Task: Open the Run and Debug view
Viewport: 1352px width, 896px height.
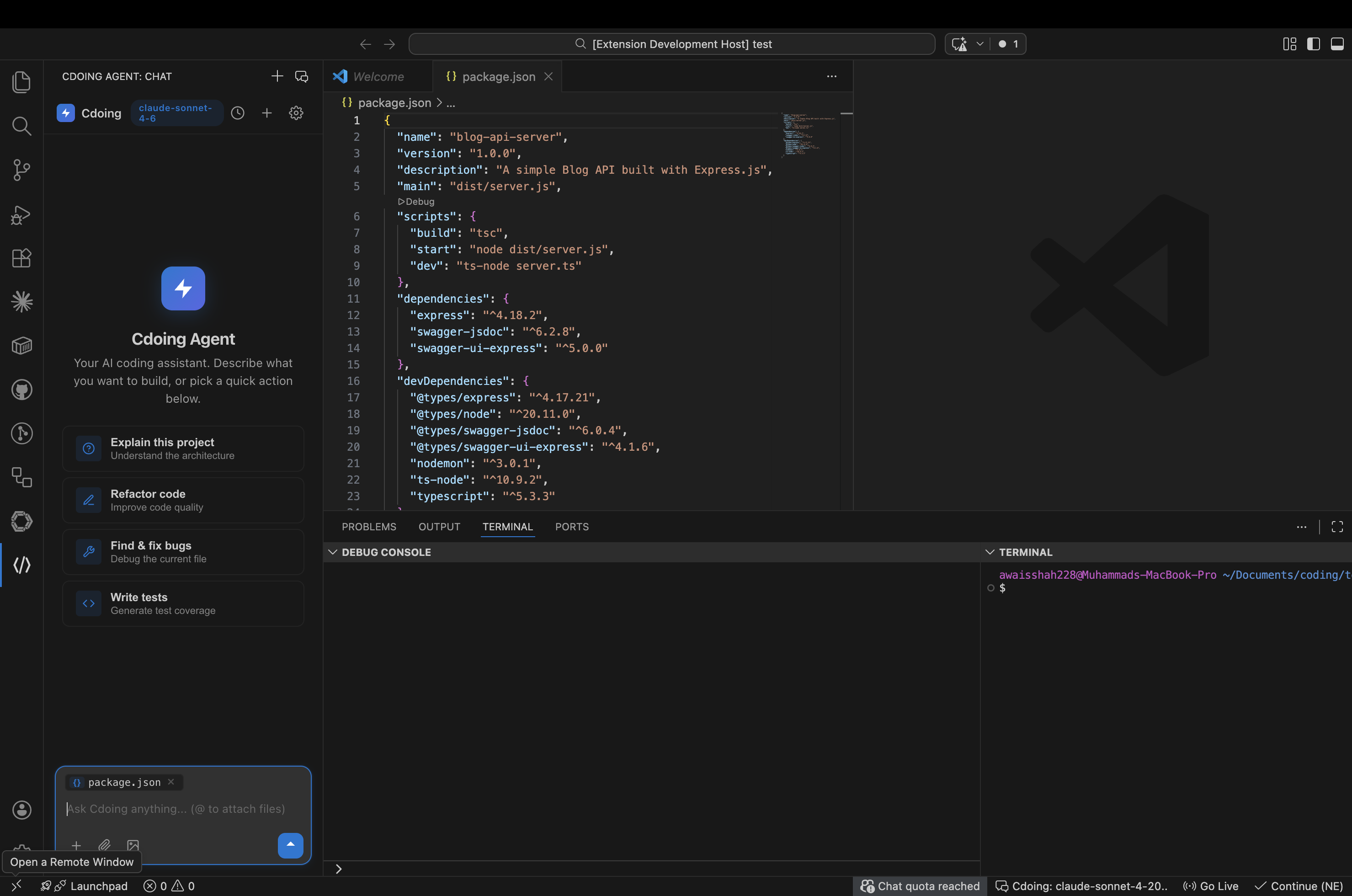Action: [x=21, y=215]
